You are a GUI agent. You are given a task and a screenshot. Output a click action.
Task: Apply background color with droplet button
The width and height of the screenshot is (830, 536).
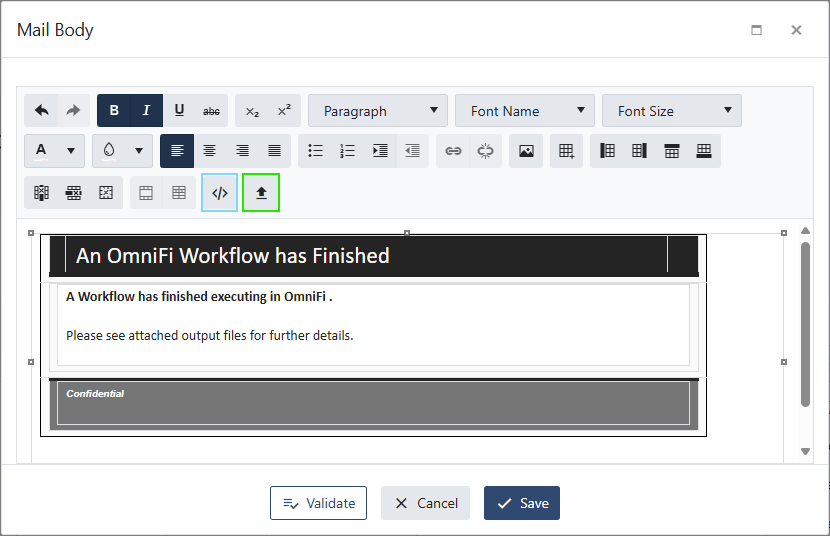tap(109, 151)
